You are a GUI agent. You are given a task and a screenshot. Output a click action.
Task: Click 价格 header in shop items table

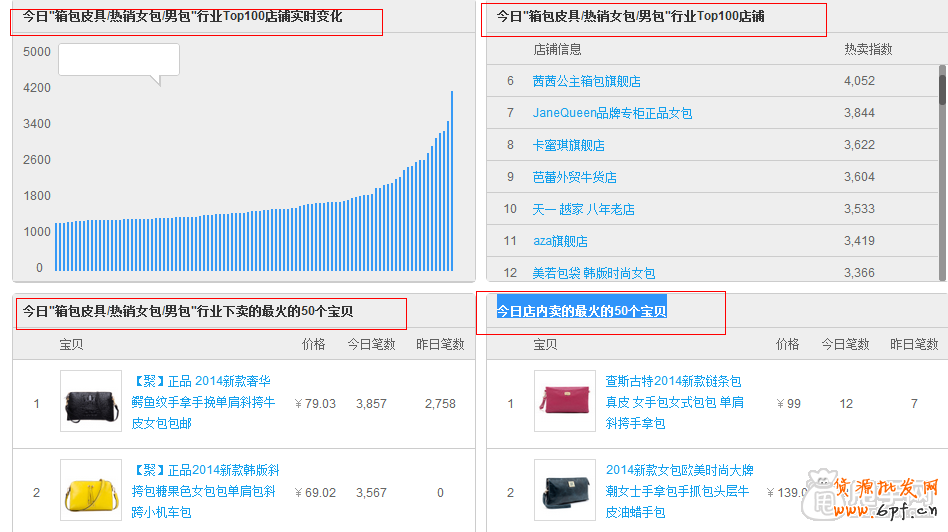tap(787, 344)
